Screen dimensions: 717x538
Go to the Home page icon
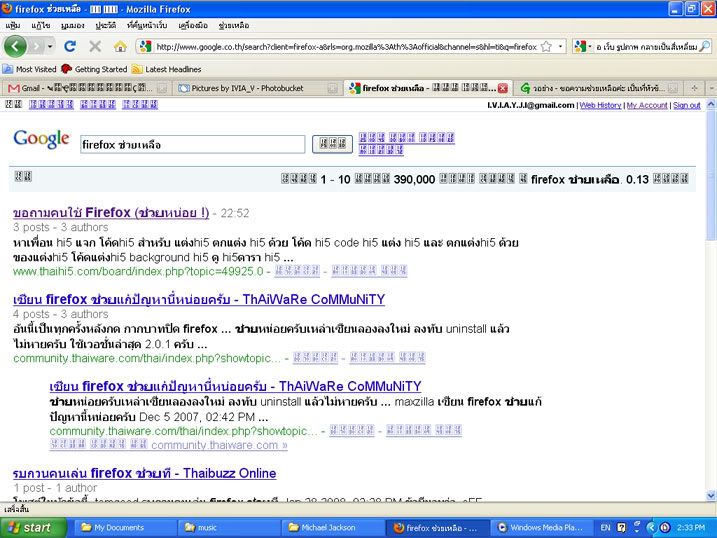pos(120,46)
